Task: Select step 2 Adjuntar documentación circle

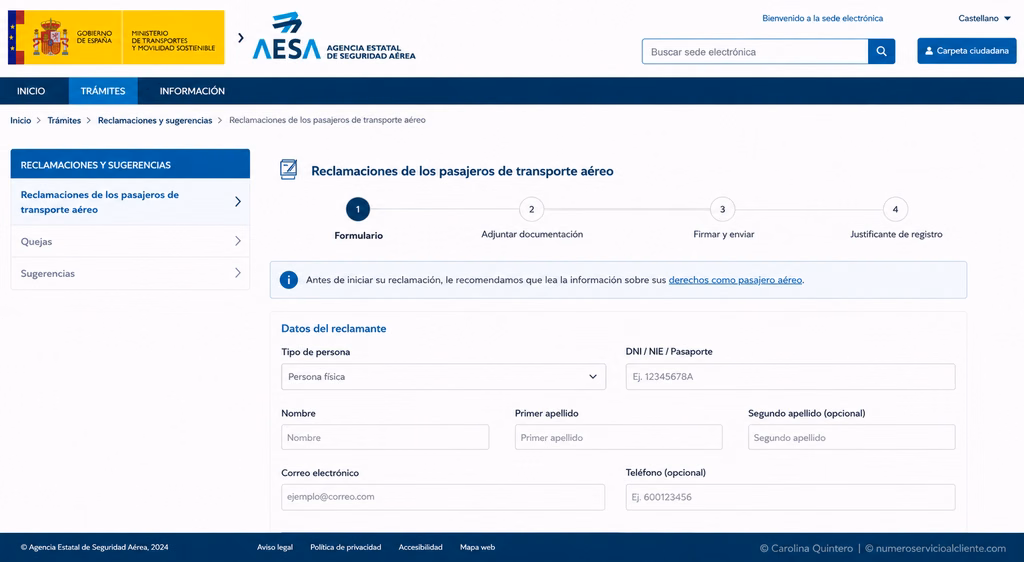Action: point(532,210)
